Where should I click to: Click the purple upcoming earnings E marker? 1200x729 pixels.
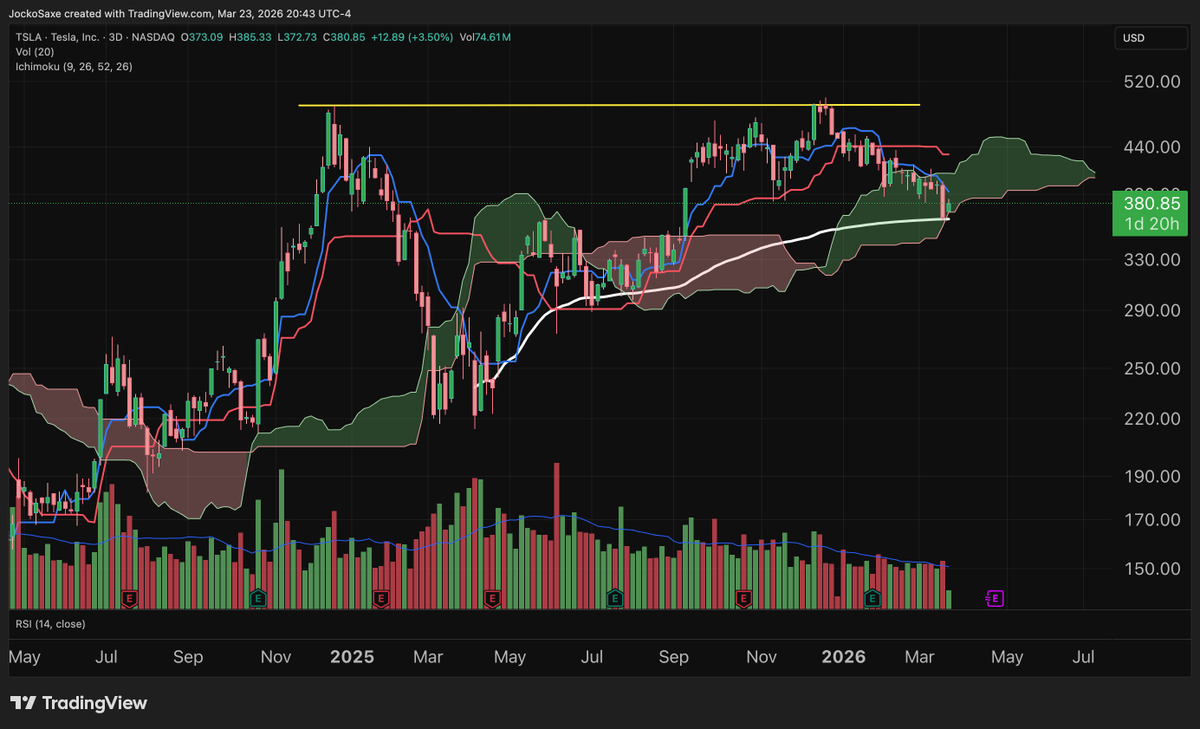tap(994, 599)
